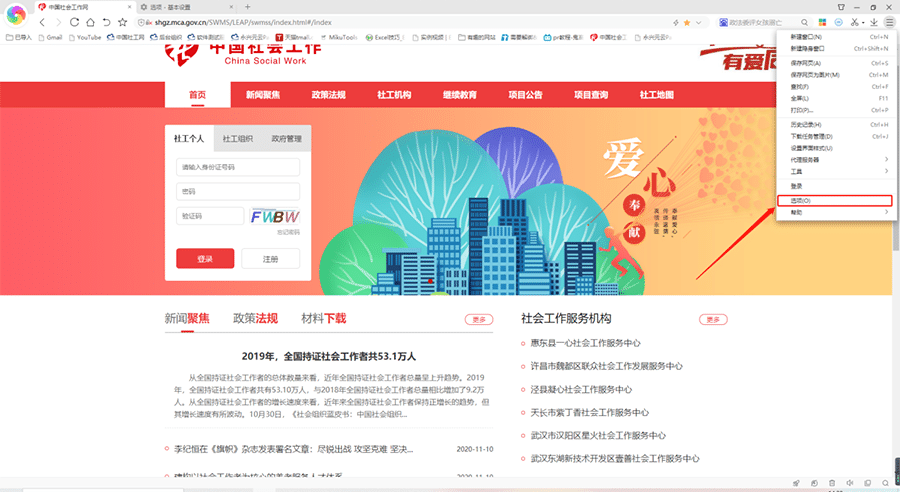Click the ID number input field

point(238,167)
